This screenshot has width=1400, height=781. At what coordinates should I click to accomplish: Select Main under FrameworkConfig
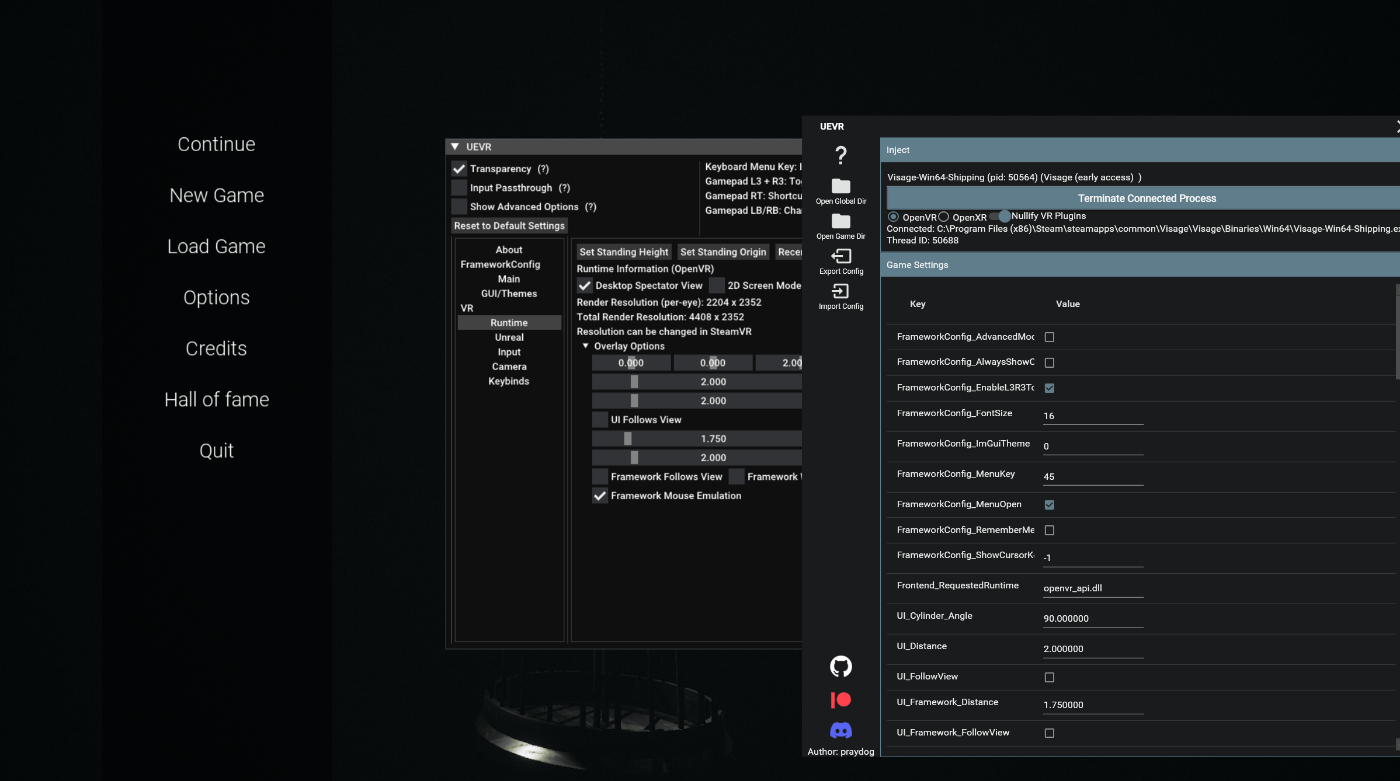[x=509, y=279]
